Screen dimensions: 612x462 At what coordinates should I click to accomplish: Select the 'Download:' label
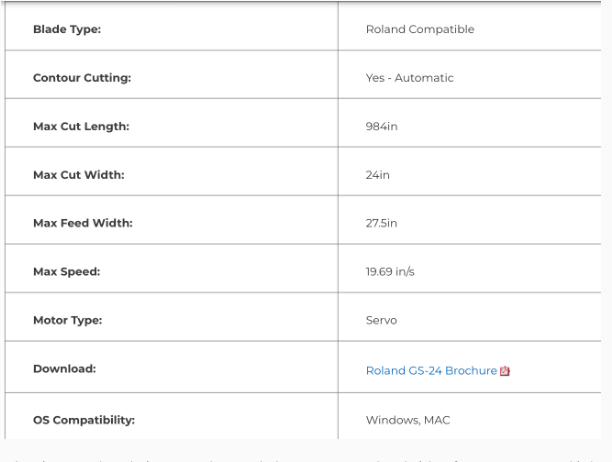[64, 369]
